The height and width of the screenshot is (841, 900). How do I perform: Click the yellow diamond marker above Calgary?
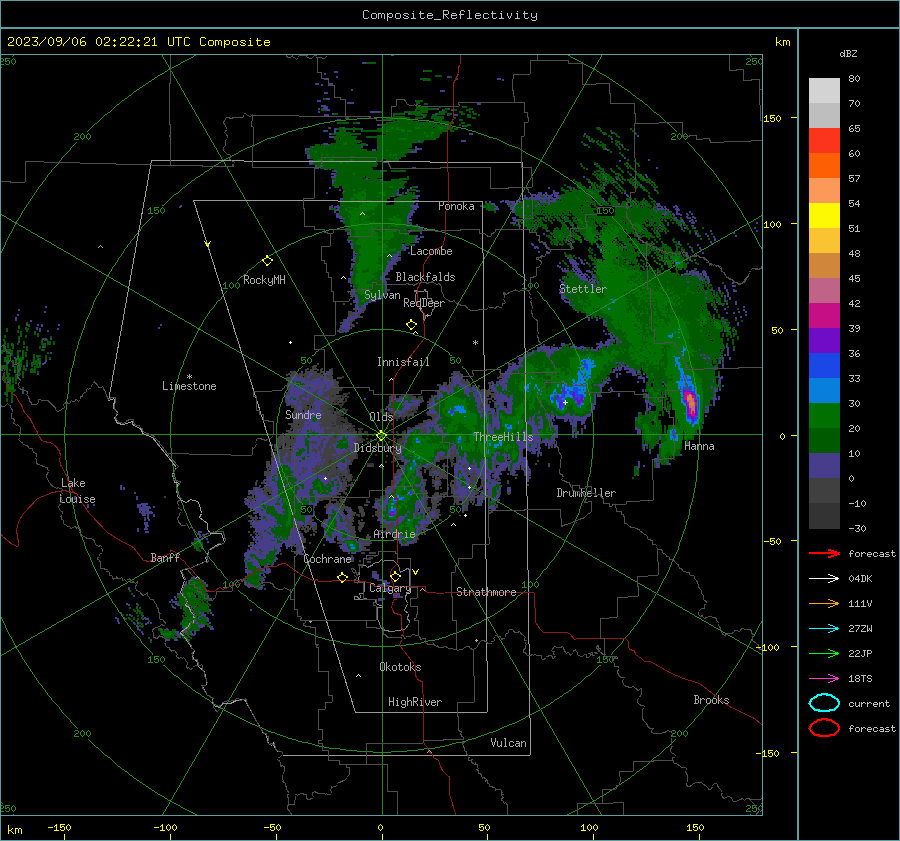pyautogui.click(x=395, y=576)
